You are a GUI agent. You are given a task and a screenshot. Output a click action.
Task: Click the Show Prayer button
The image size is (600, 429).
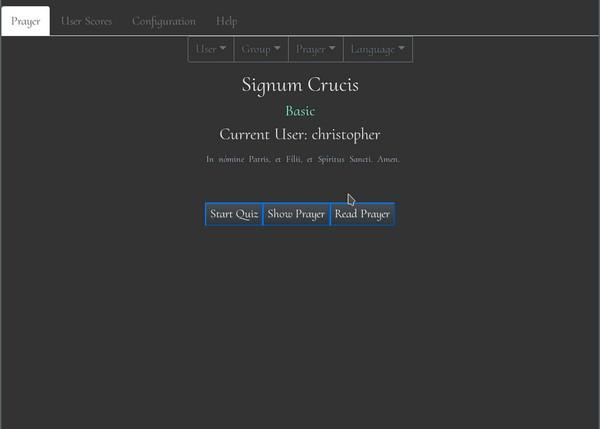[296, 214]
